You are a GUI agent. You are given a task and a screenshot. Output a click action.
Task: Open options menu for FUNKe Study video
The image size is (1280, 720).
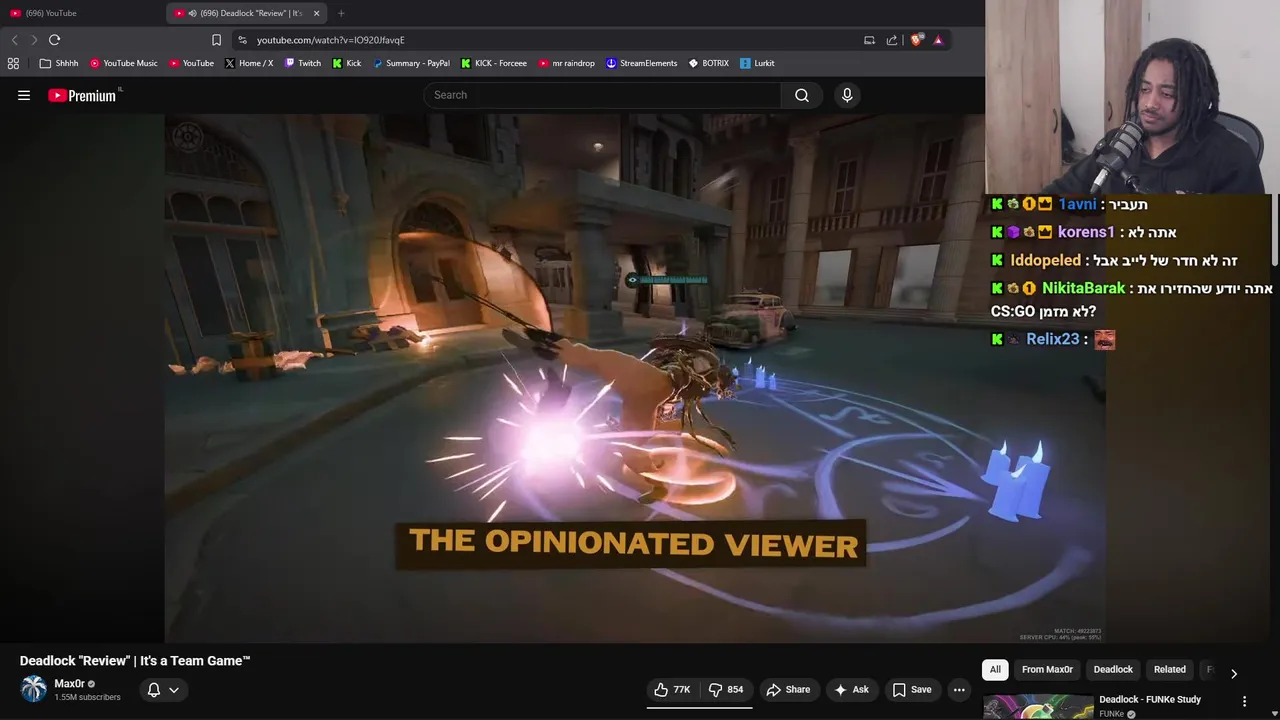(1245, 701)
